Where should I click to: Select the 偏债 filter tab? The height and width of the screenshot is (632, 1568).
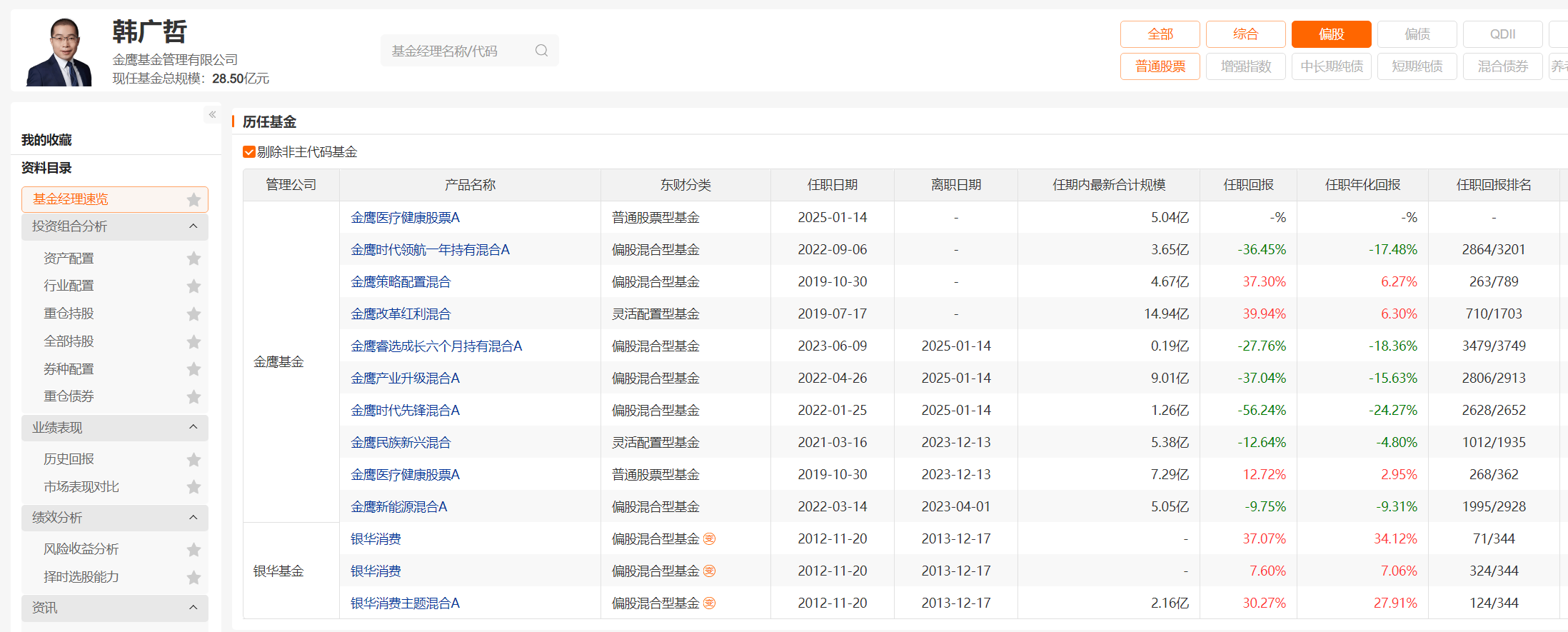pyautogui.click(x=1417, y=34)
